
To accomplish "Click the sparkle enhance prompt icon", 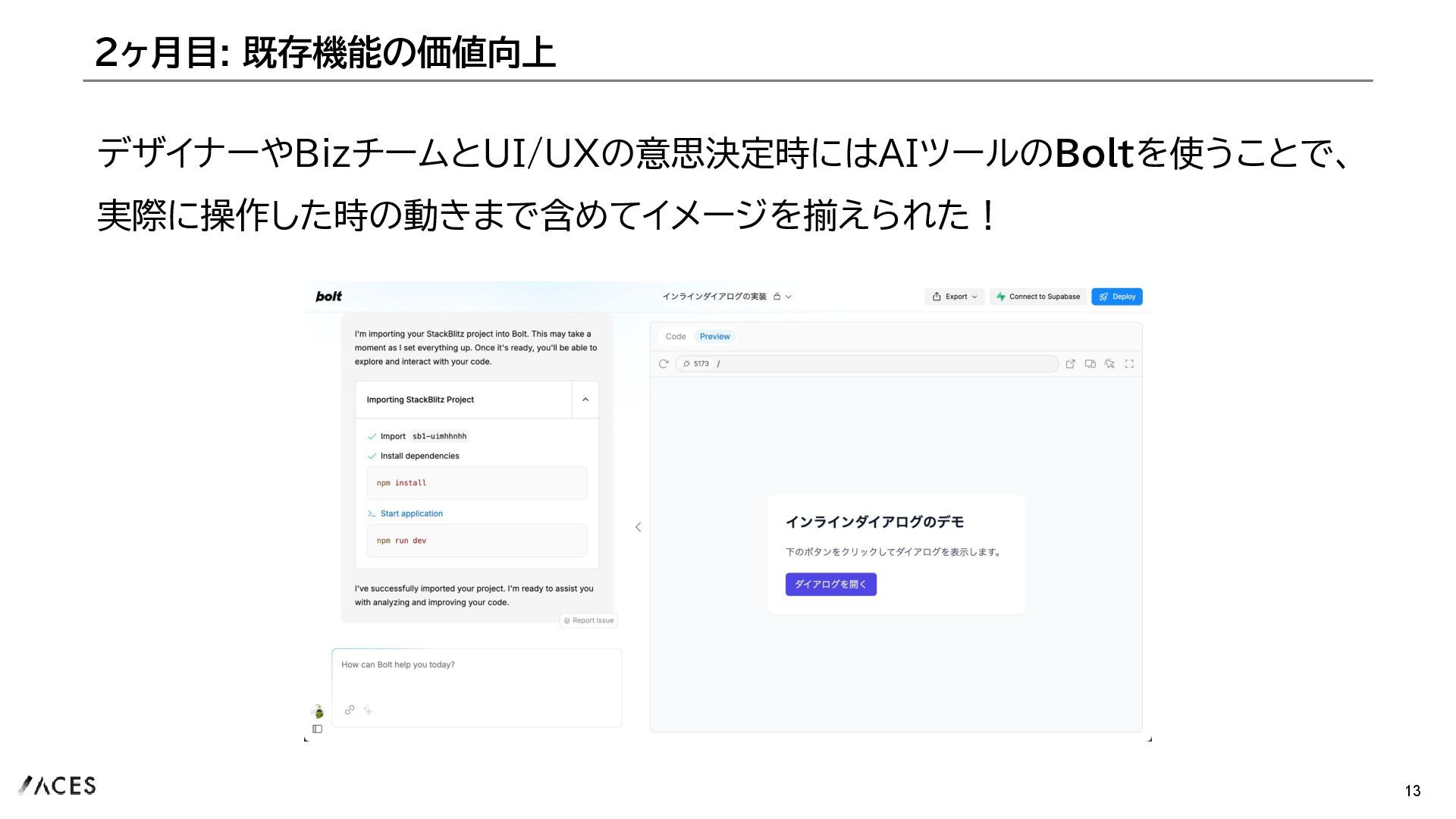I will pyautogui.click(x=368, y=710).
